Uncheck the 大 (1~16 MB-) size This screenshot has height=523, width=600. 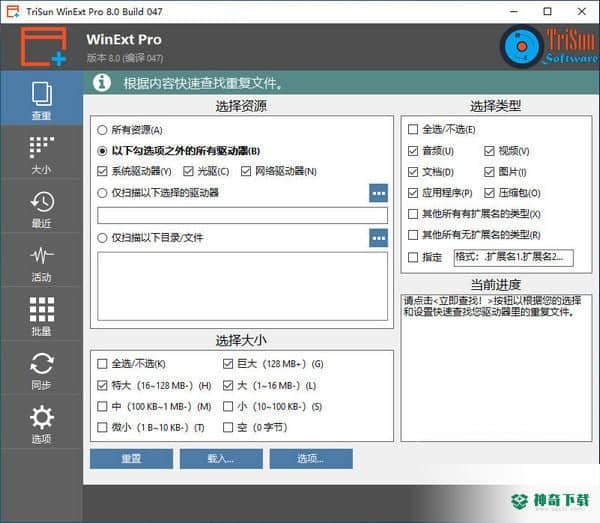coord(228,385)
